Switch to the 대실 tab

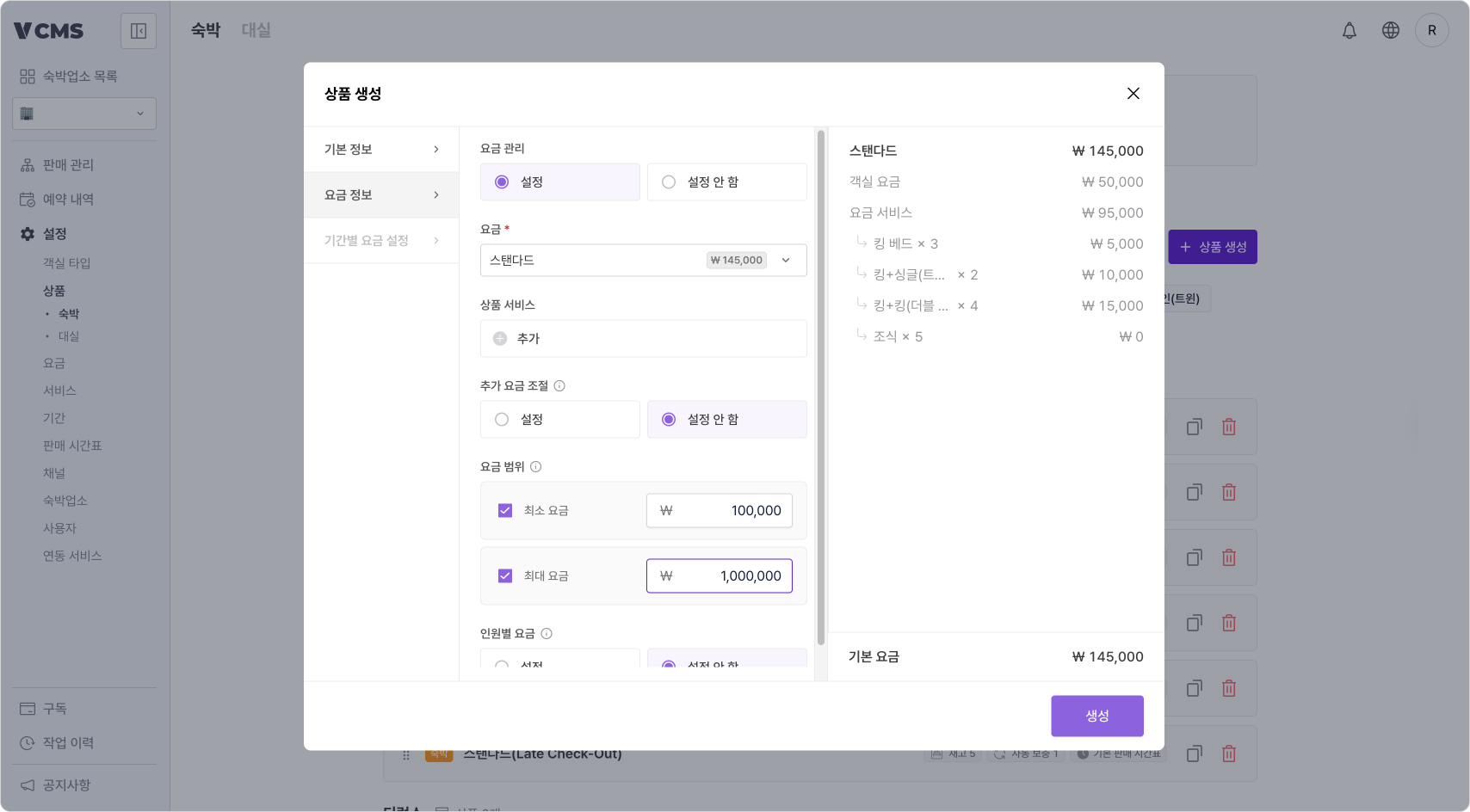(256, 29)
